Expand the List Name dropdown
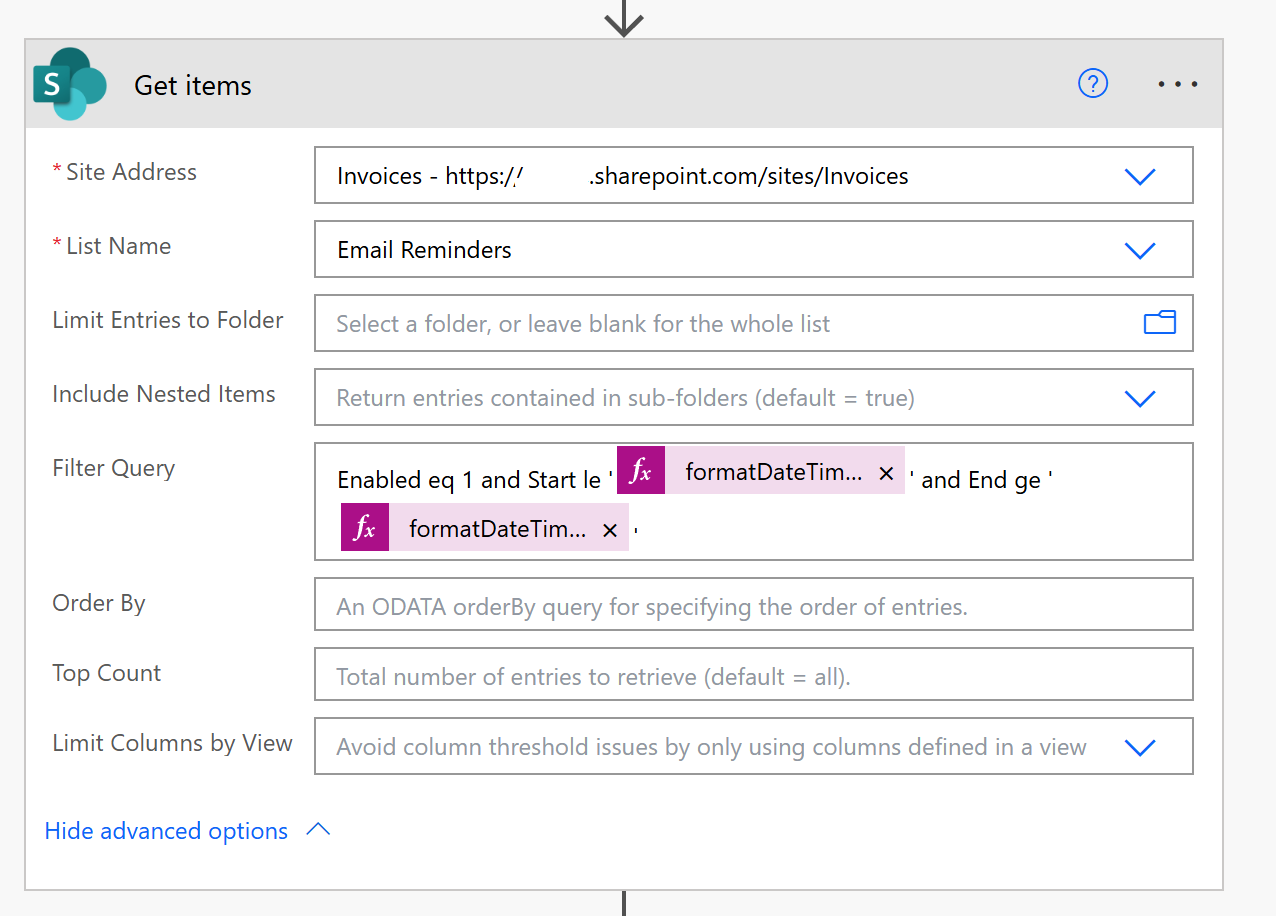This screenshot has width=1276, height=916. click(1139, 250)
